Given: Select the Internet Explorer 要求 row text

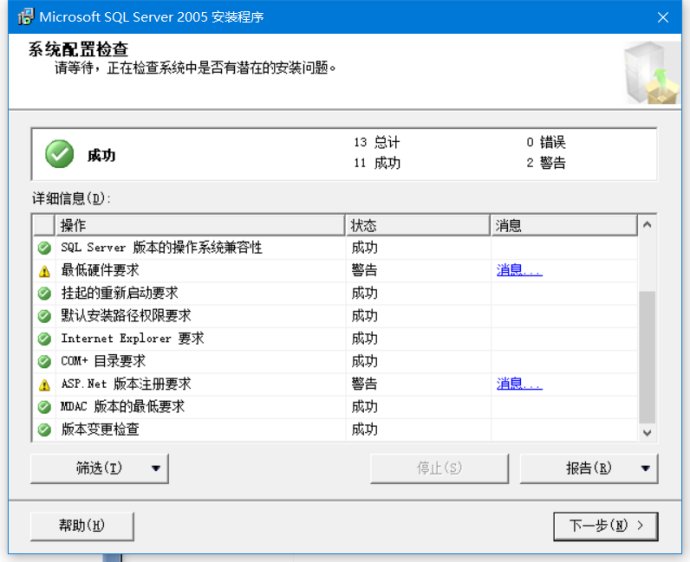Looking at the screenshot, I should (x=132, y=338).
